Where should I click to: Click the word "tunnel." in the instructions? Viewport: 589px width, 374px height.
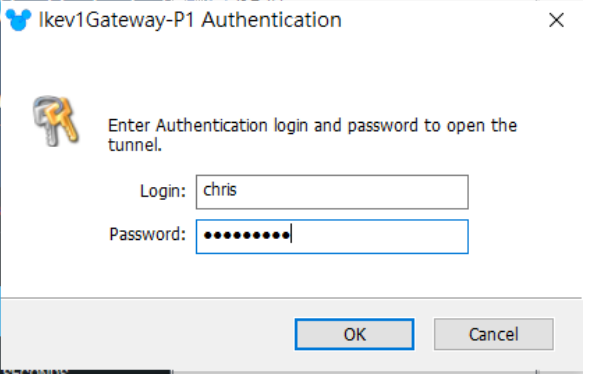coord(135,145)
